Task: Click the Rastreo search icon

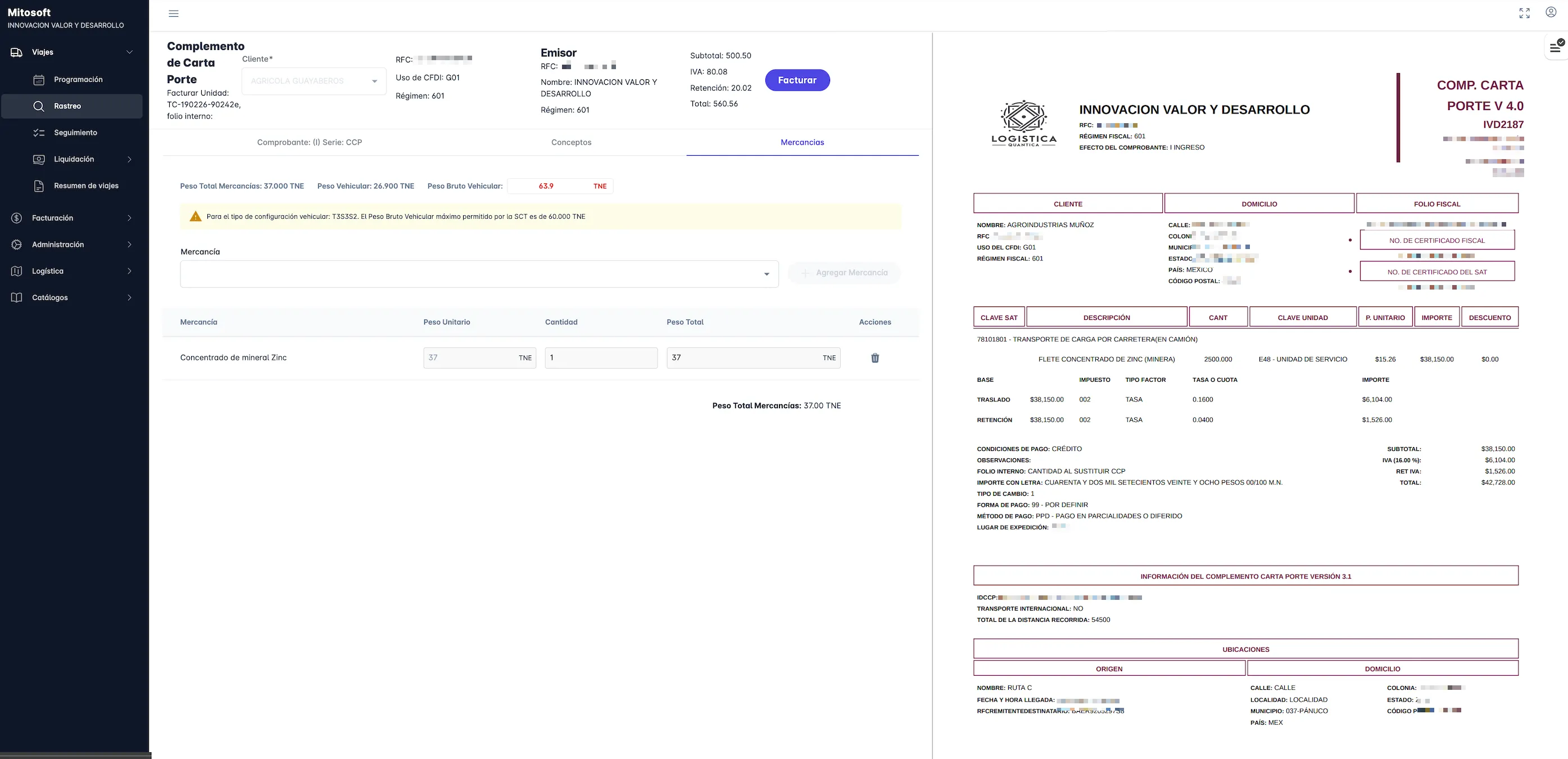Action: tap(39, 106)
